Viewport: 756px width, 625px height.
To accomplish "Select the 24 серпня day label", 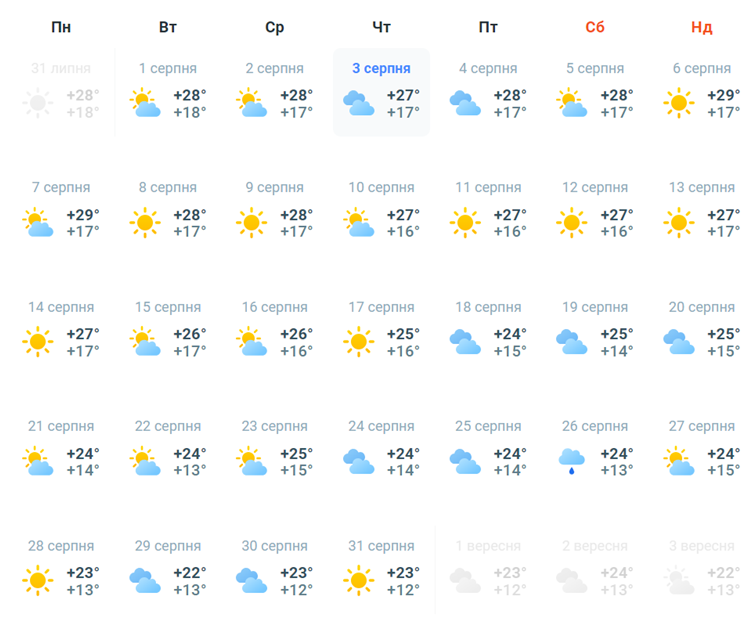I will click(381, 426).
